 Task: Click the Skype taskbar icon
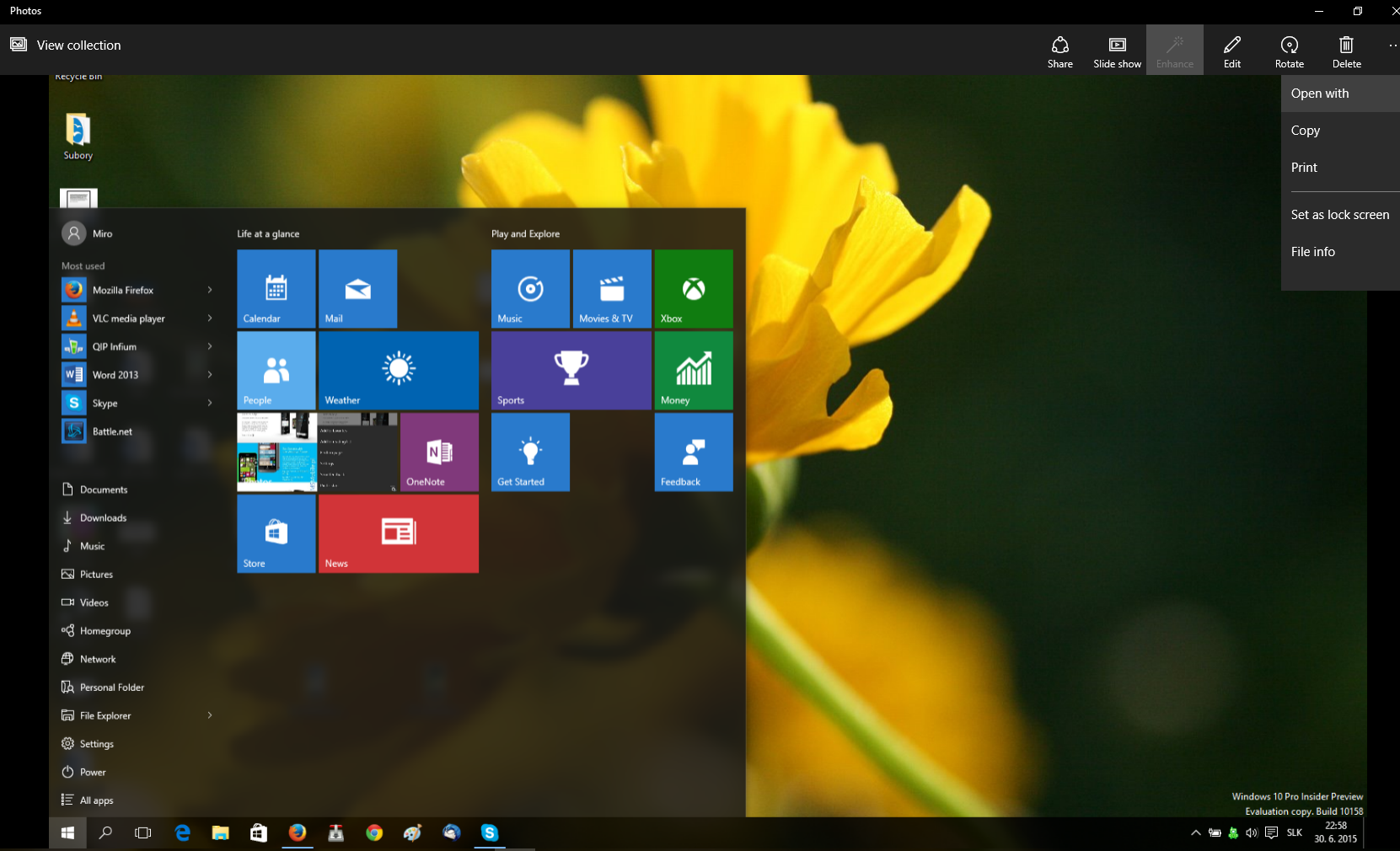490,832
